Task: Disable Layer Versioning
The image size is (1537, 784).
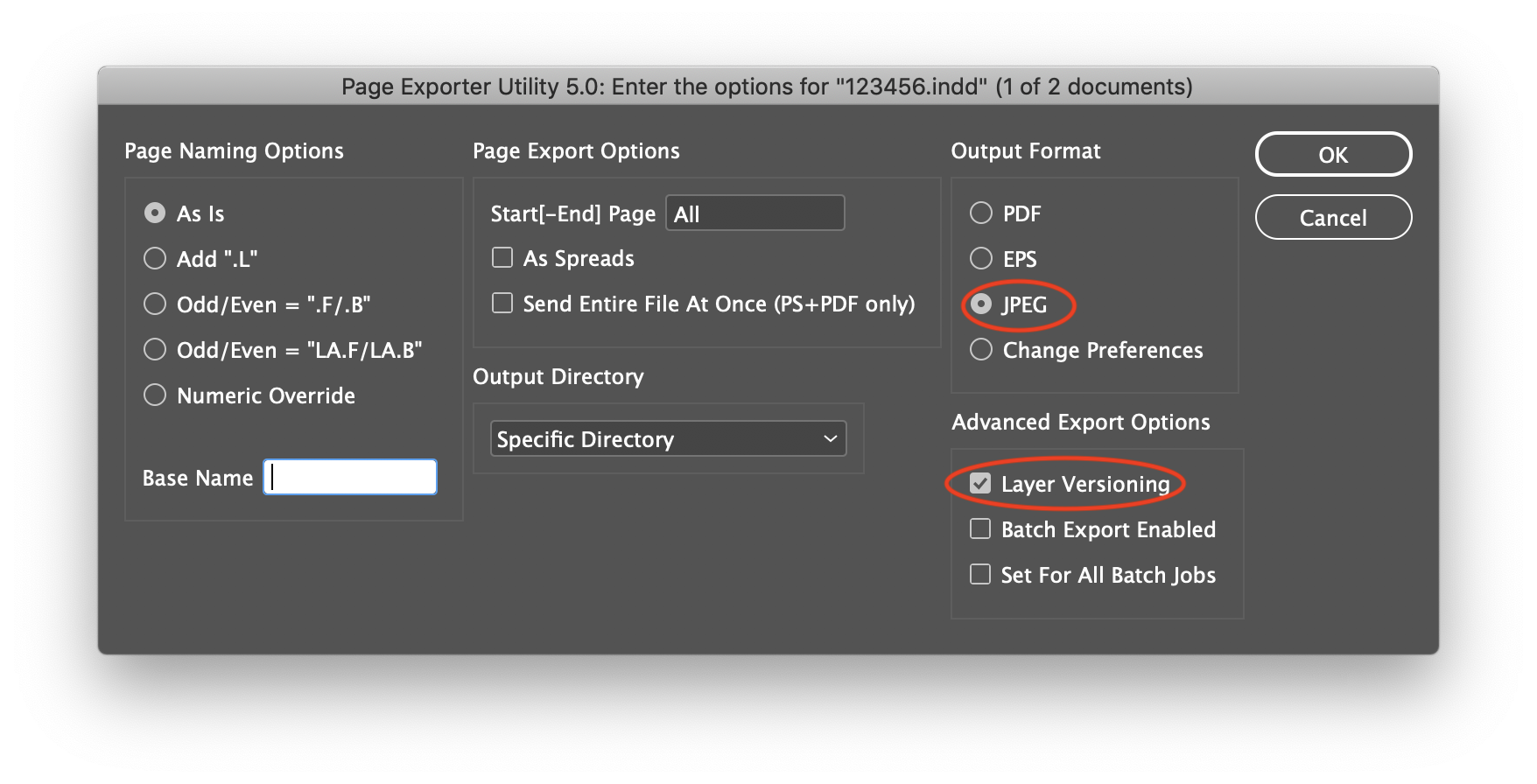Action: point(979,483)
